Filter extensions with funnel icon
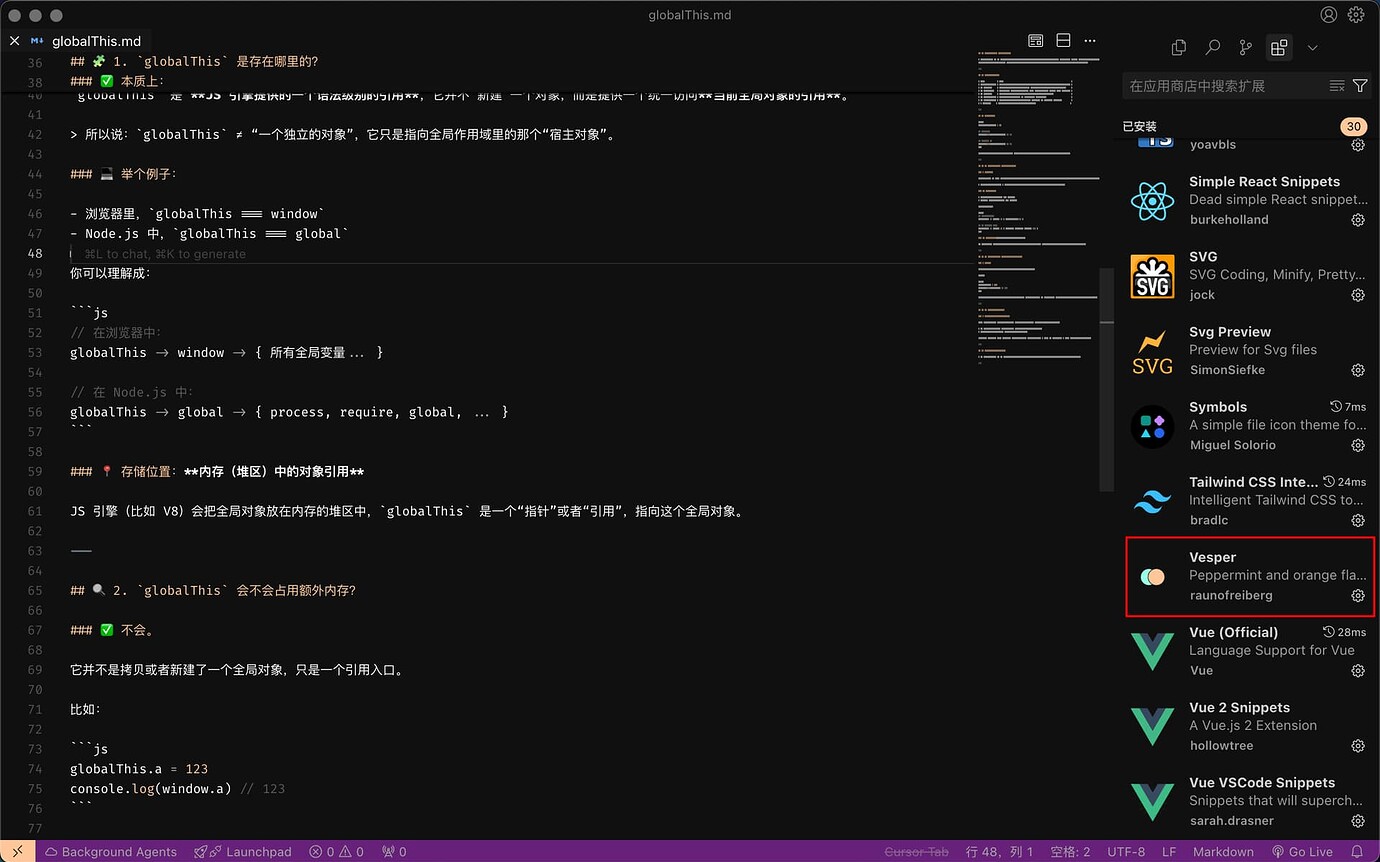 pos(1360,86)
